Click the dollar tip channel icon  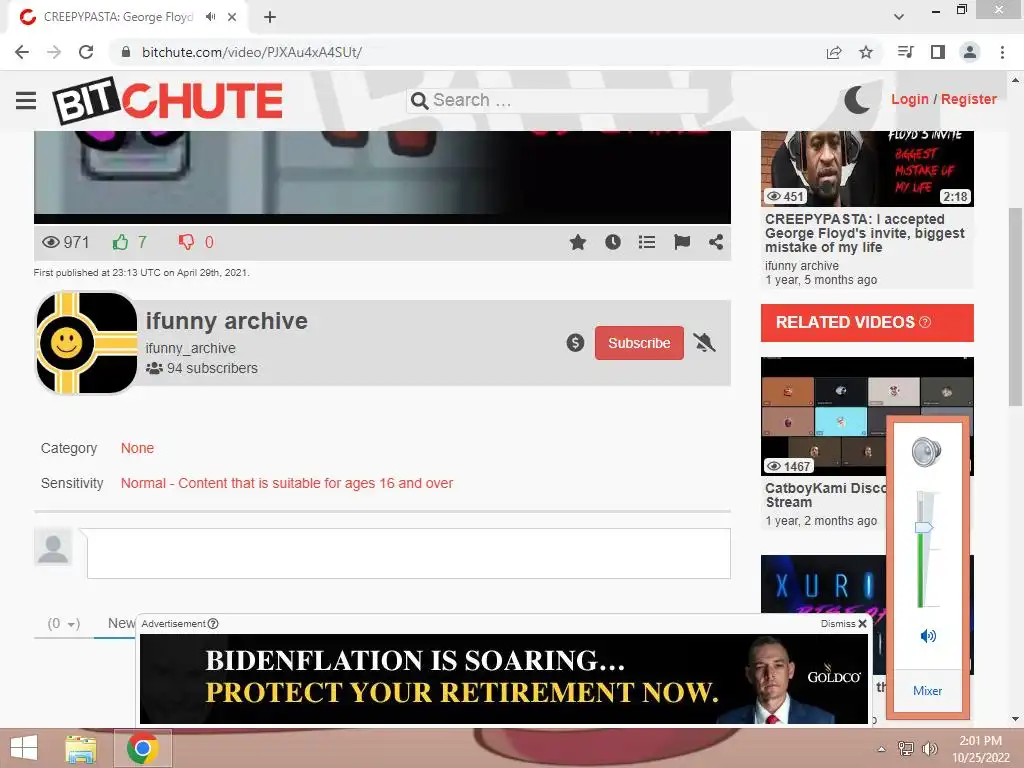[x=575, y=343]
